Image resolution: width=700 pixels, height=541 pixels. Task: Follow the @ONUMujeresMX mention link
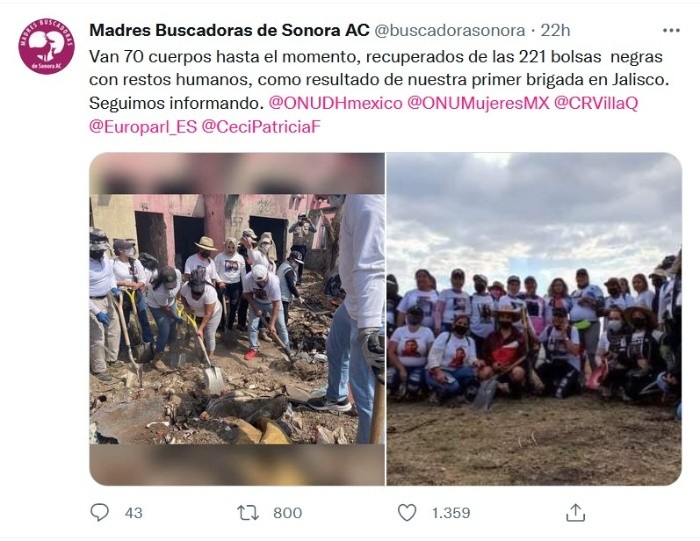(478, 103)
